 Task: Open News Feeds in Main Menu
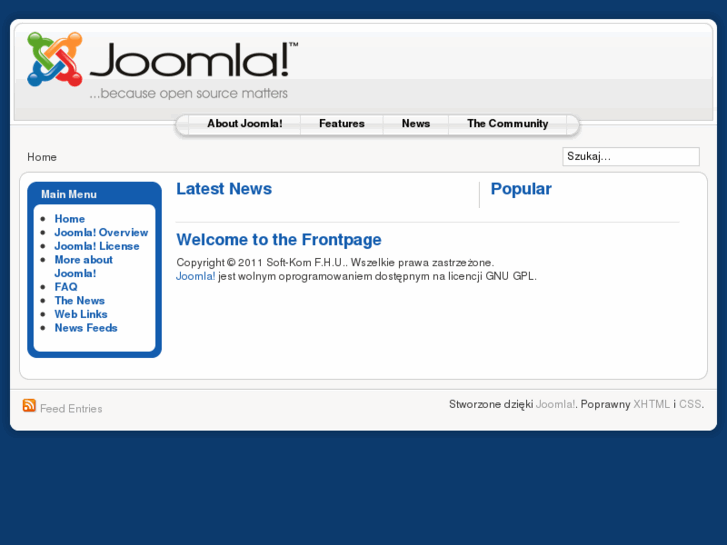coord(86,328)
